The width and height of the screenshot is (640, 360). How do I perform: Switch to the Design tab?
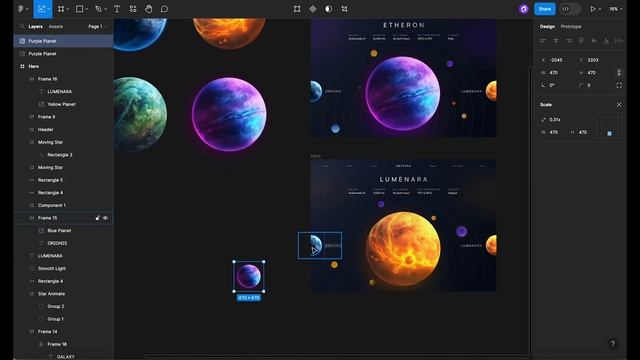point(547,27)
